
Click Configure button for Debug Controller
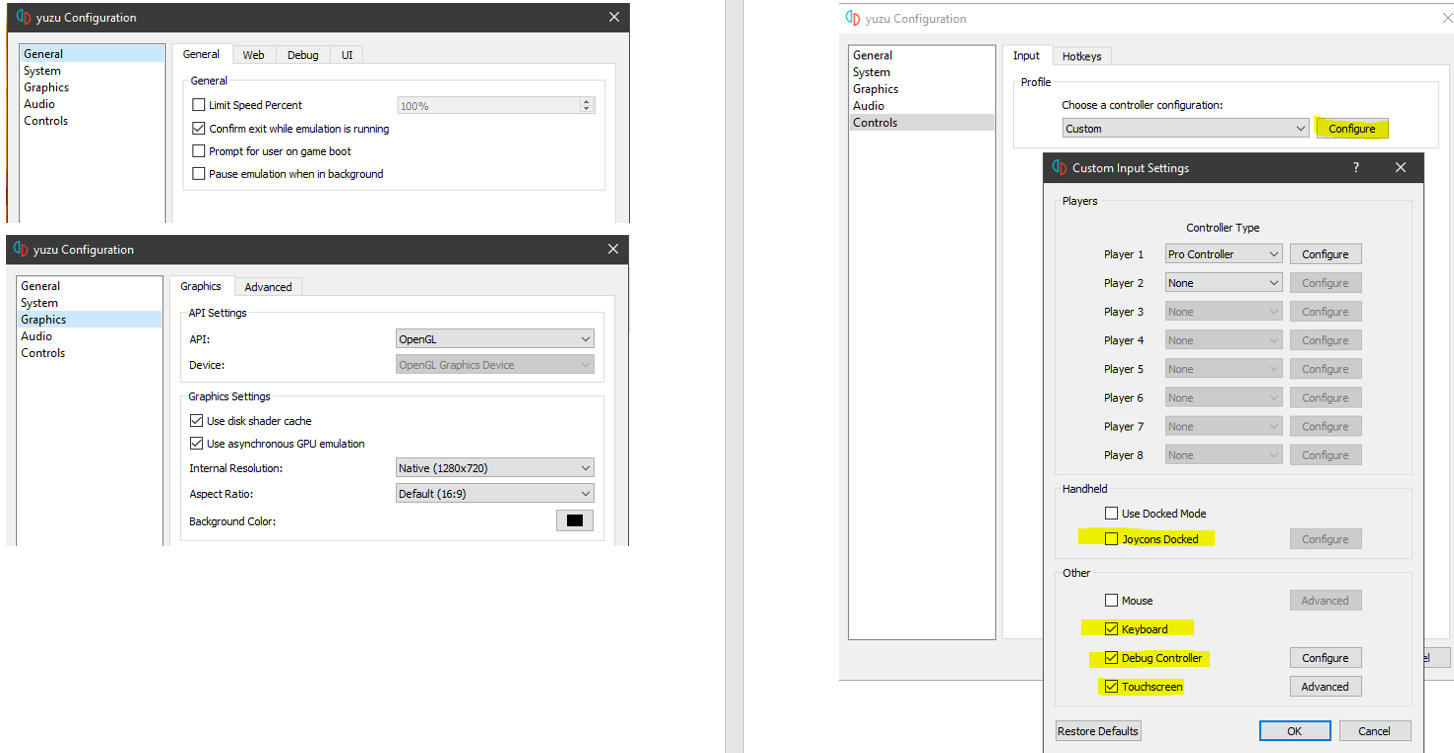click(x=1325, y=658)
